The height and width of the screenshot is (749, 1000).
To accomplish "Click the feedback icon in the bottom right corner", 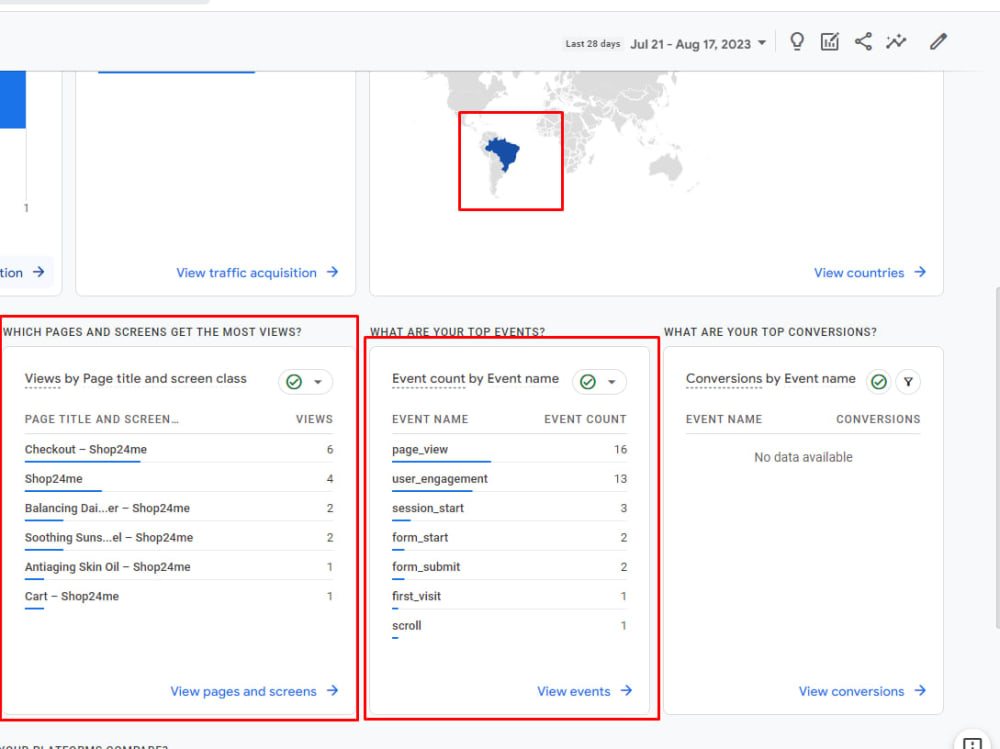I will click(971, 744).
